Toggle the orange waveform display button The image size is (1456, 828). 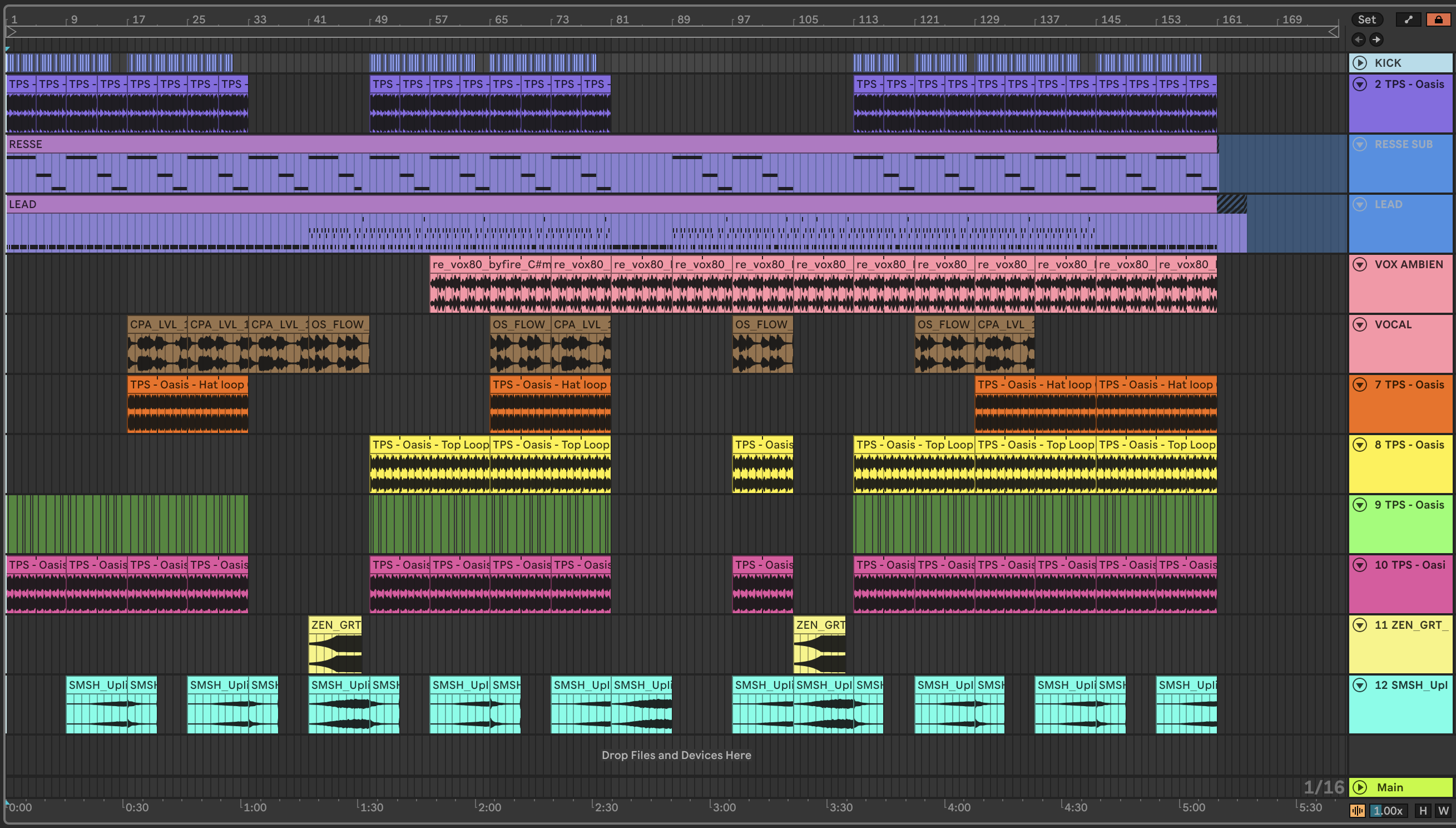(1357, 810)
